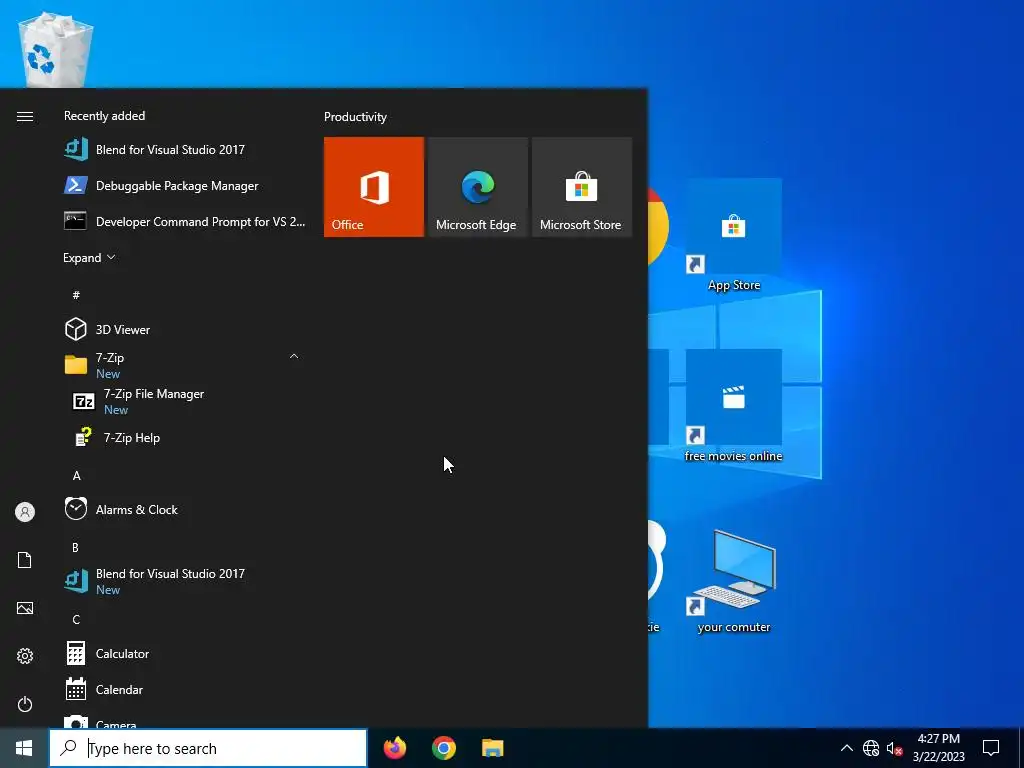1024x768 pixels.
Task: Launch Microsoft Edge tile
Action: pos(477,187)
